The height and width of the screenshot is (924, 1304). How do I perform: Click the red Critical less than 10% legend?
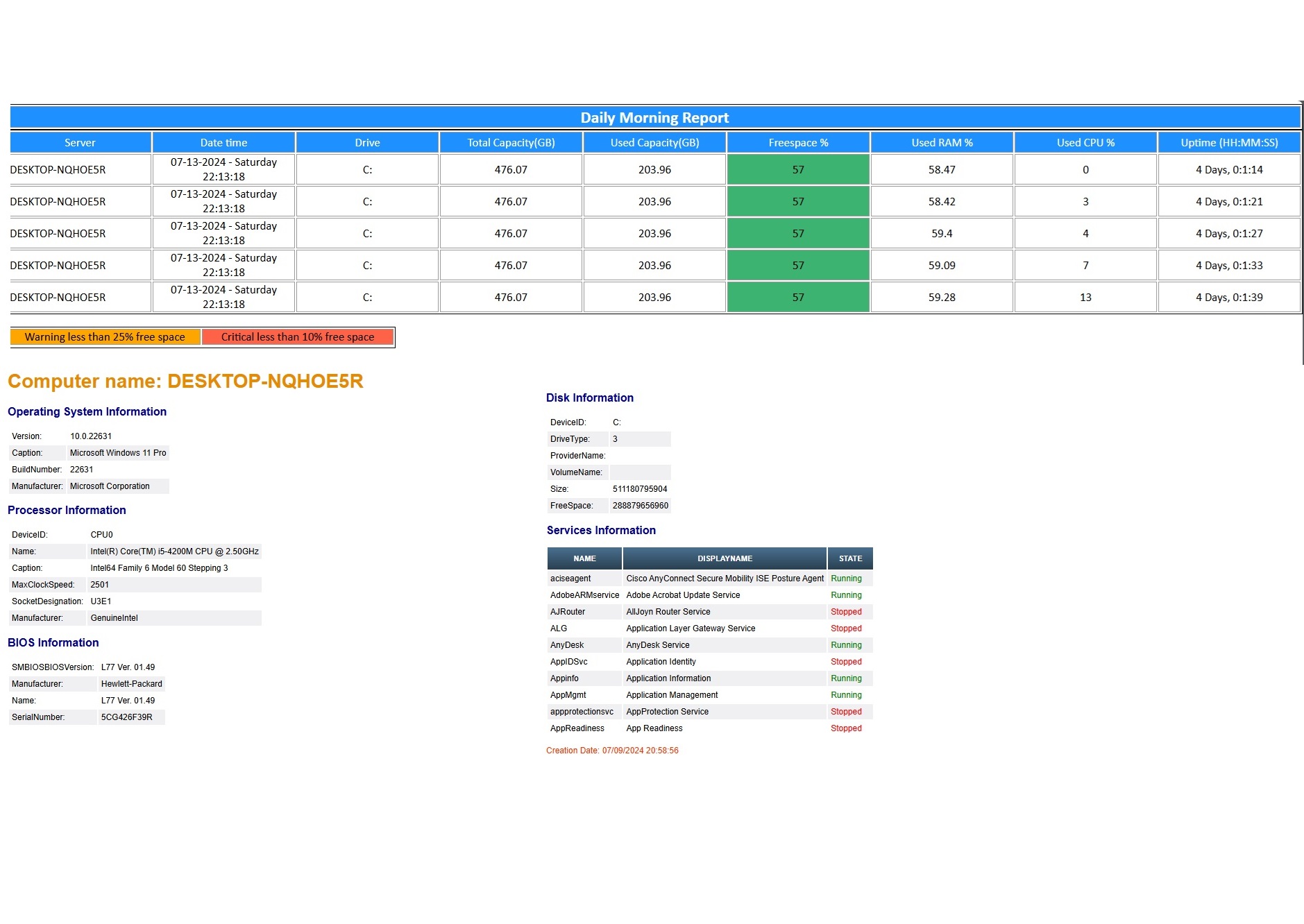click(x=298, y=337)
